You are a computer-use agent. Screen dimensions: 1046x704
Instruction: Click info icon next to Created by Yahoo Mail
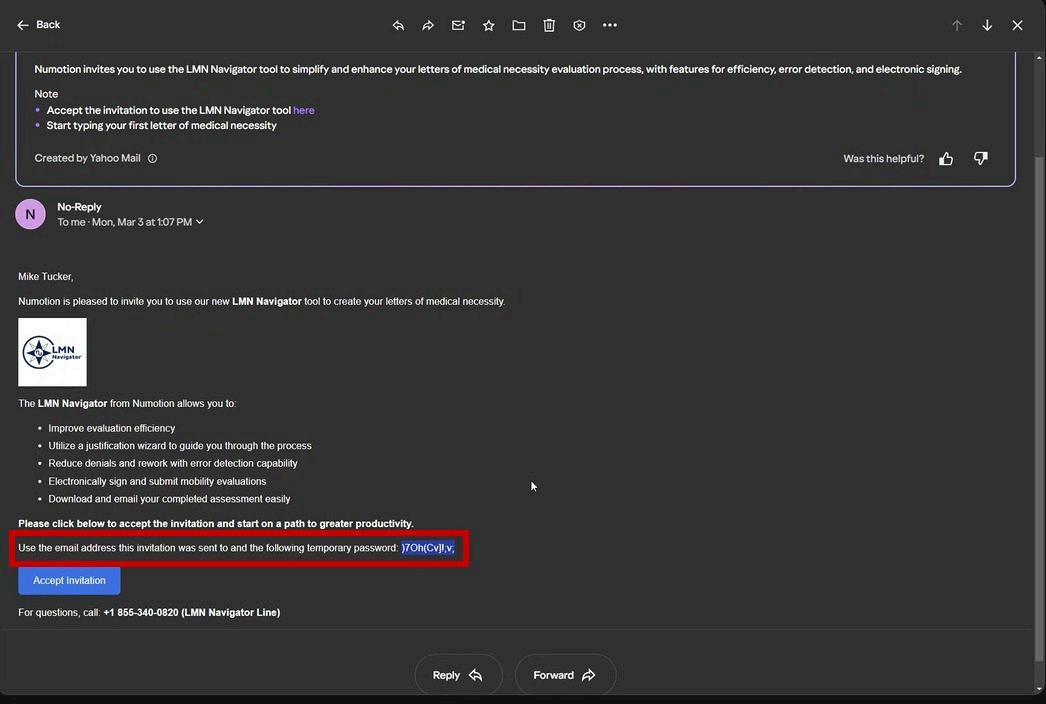click(152, 158)
